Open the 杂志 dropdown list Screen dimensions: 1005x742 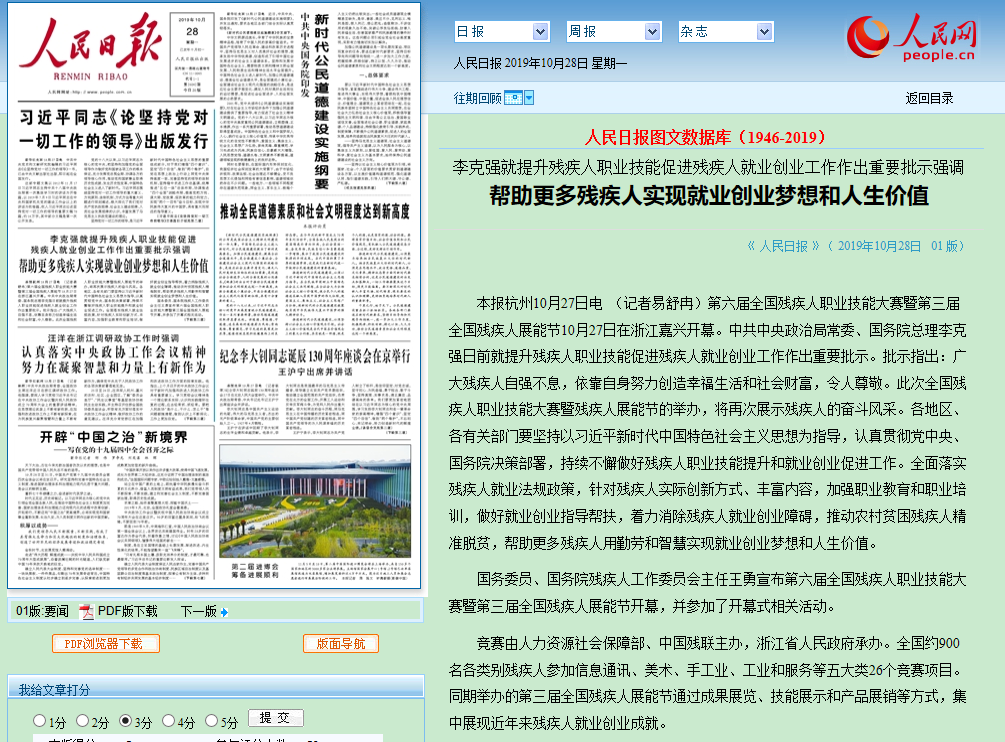click(x=726, y=31)
